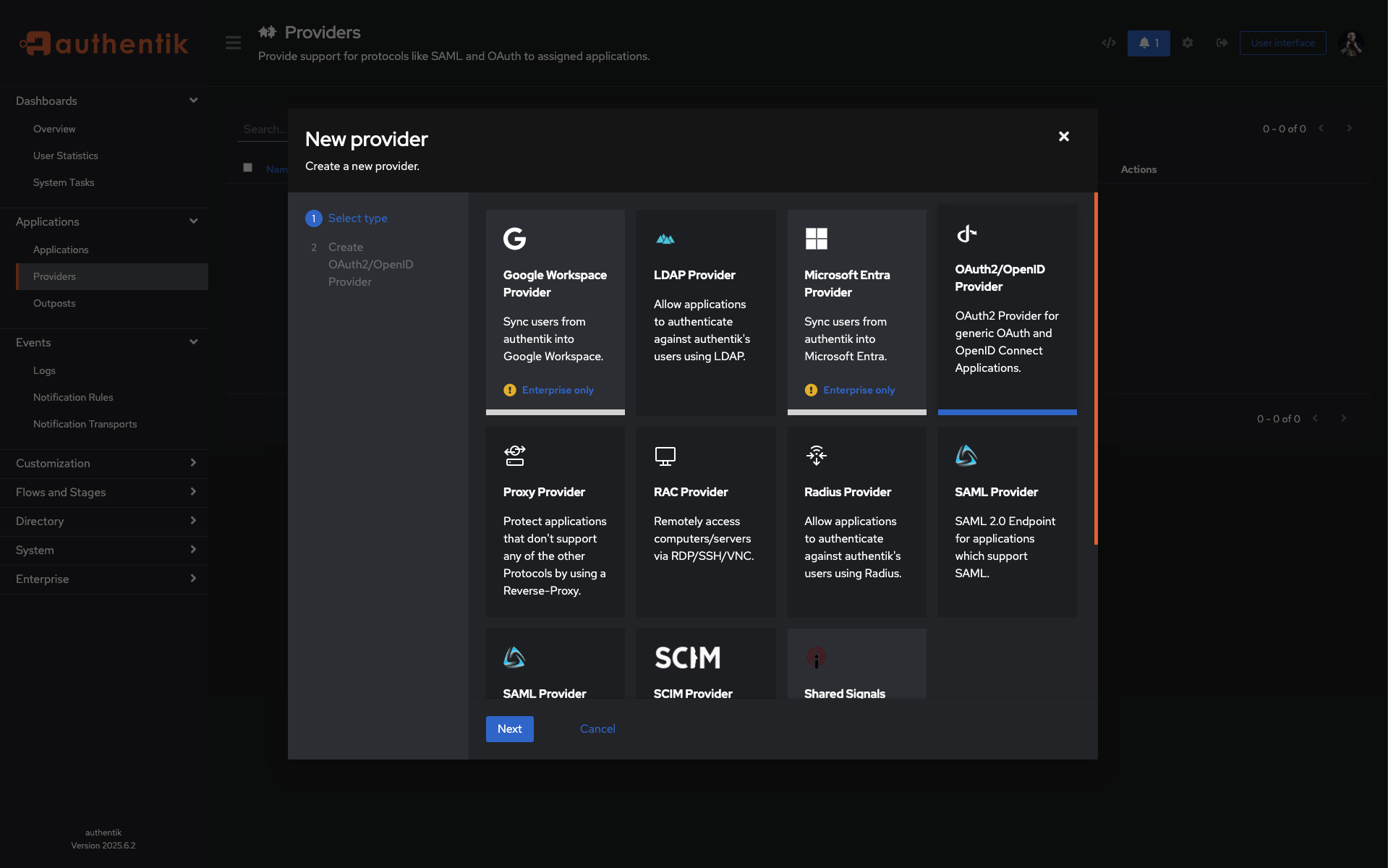Click Enterprise only link on Google Workspace
Viewport: 1388px width, 868px height.
pos(558,390)
